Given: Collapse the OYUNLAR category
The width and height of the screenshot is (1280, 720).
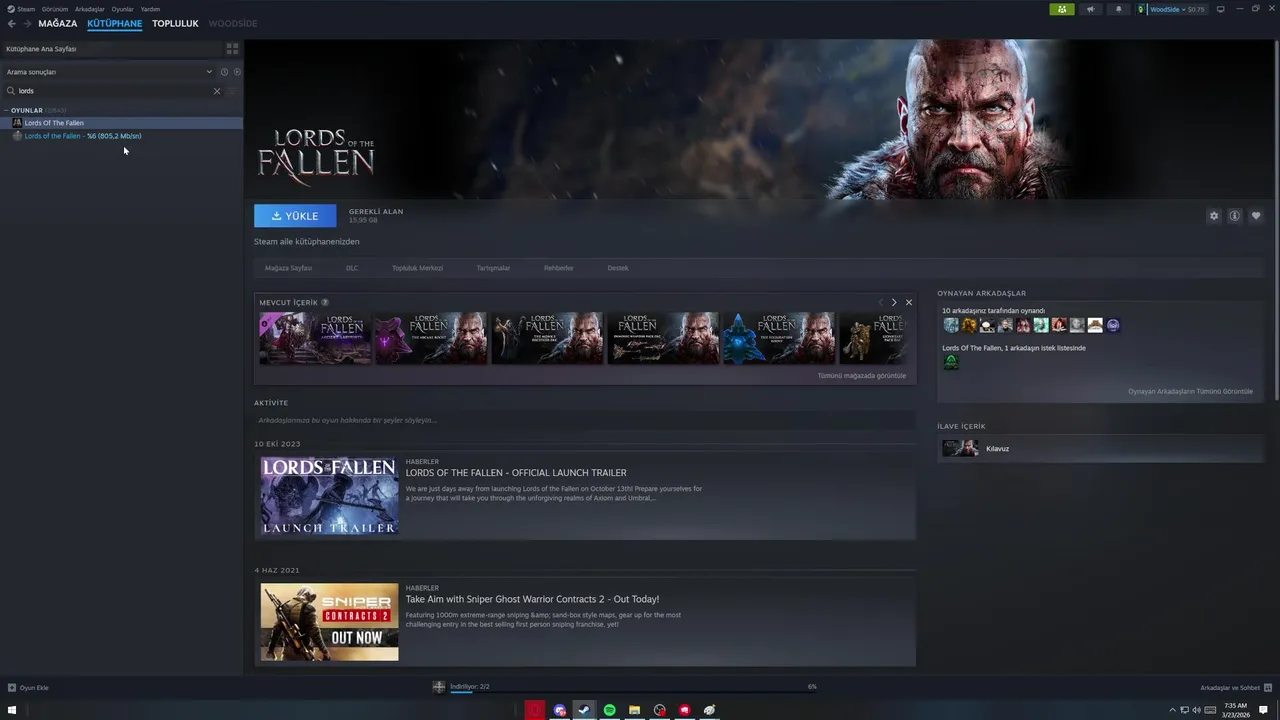Looking at the screenshot, I should point(7,110).
